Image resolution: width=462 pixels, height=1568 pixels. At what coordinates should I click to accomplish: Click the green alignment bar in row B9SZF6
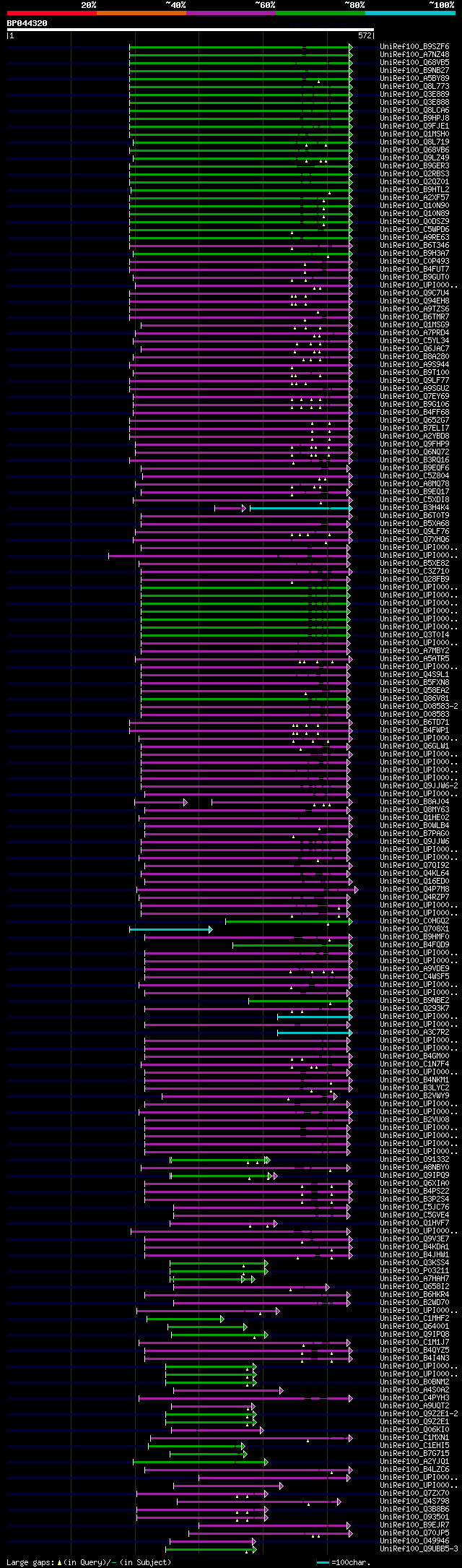click(240, 47)
